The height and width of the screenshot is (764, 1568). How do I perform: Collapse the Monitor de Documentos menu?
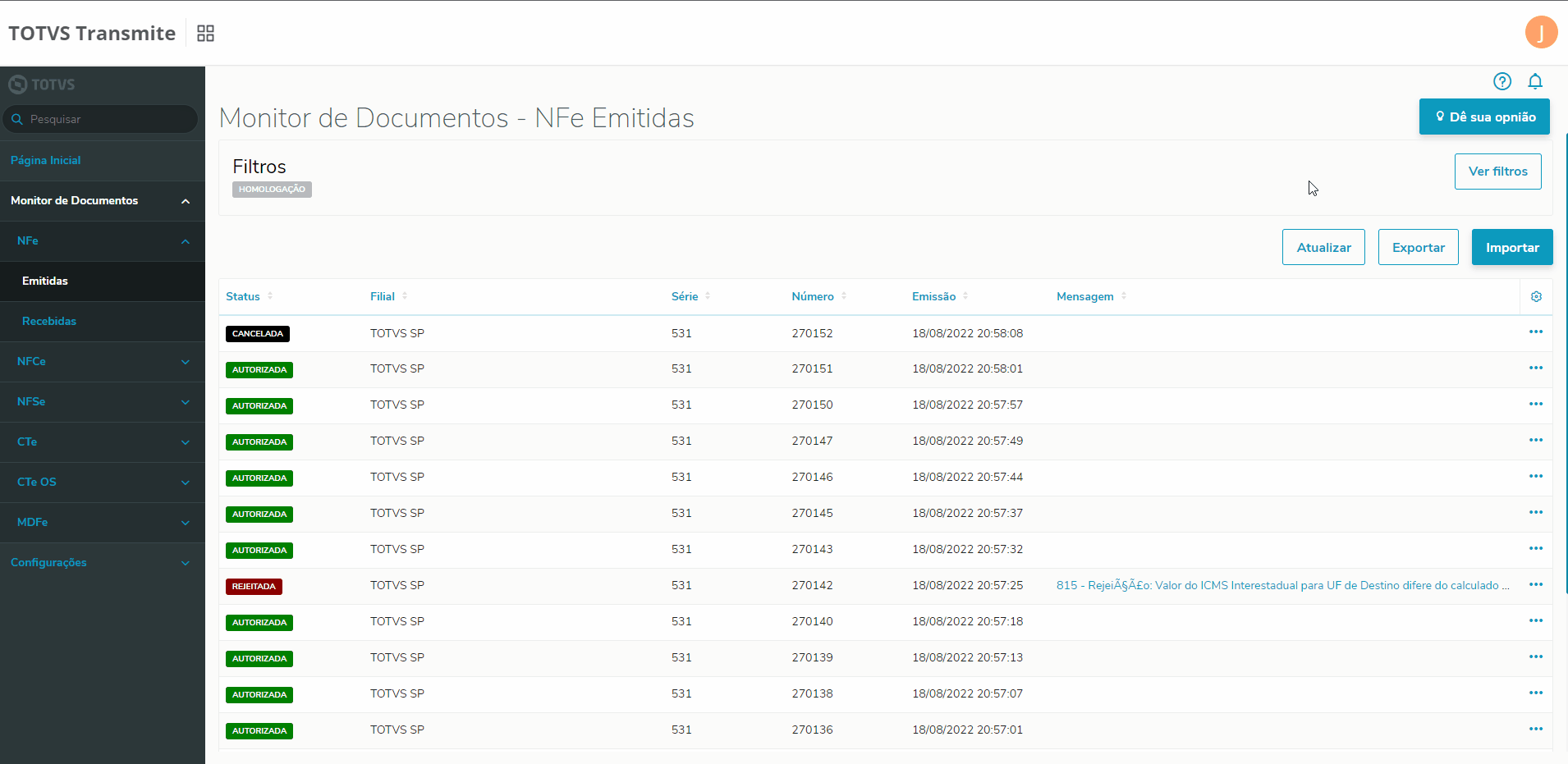tap(186, 201)
